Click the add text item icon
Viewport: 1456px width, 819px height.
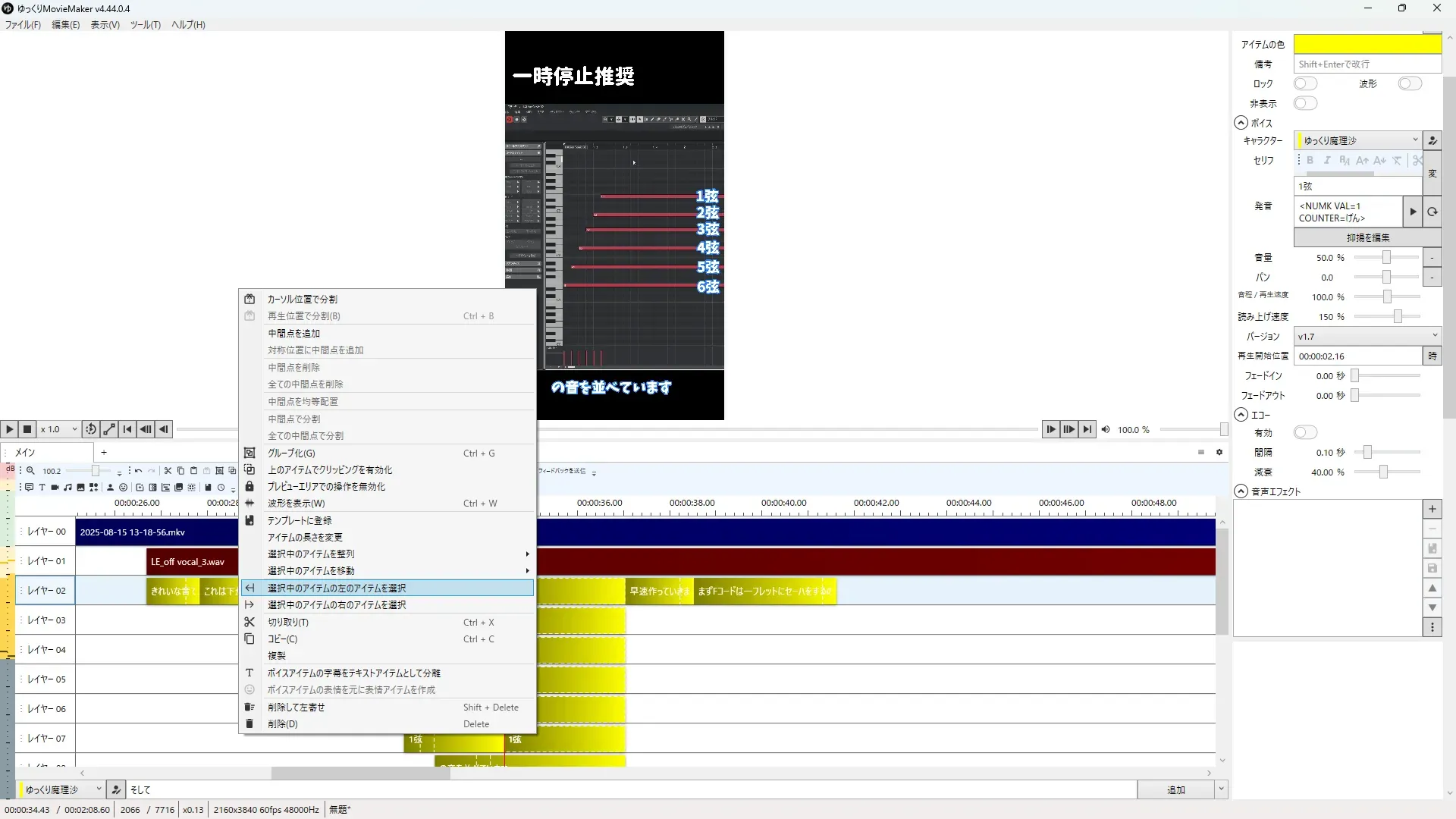point(42,487)
